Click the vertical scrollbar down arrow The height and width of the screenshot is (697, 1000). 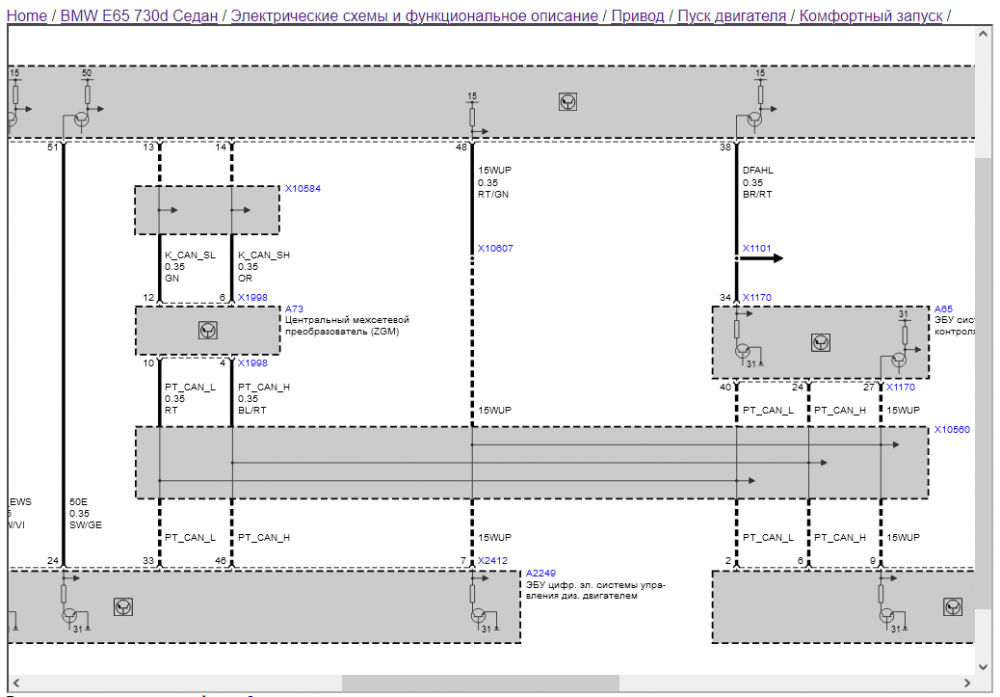point(982,667)
